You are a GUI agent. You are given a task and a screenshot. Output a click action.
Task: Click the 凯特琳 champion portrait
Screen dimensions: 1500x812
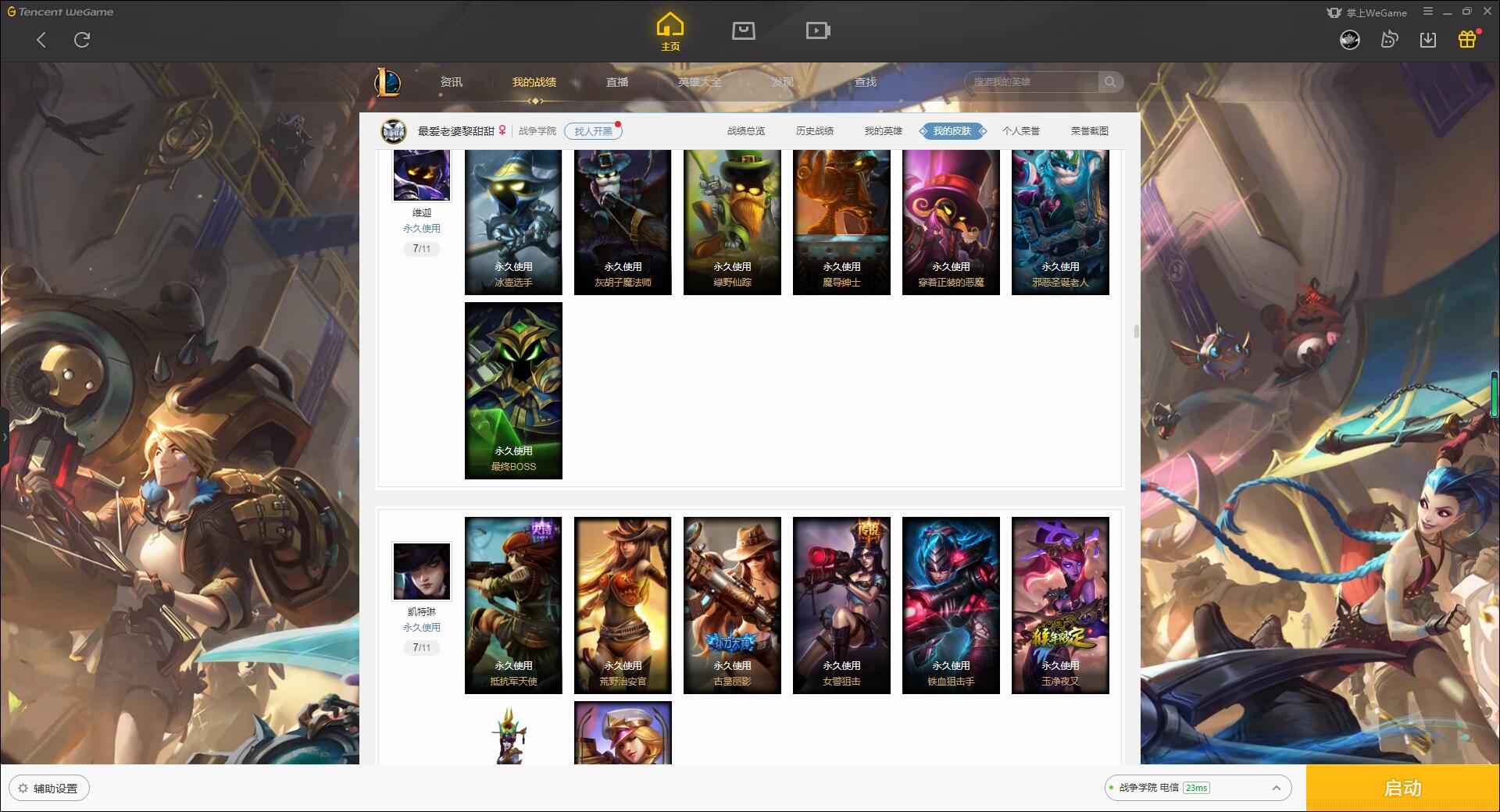422,572
